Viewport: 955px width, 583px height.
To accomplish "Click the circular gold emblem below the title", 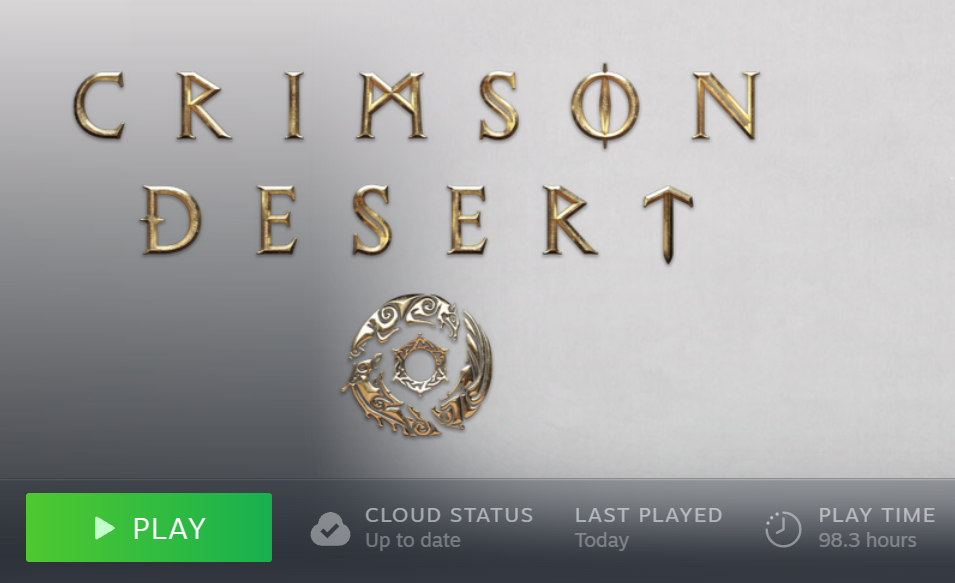I will tap(417, 364).
